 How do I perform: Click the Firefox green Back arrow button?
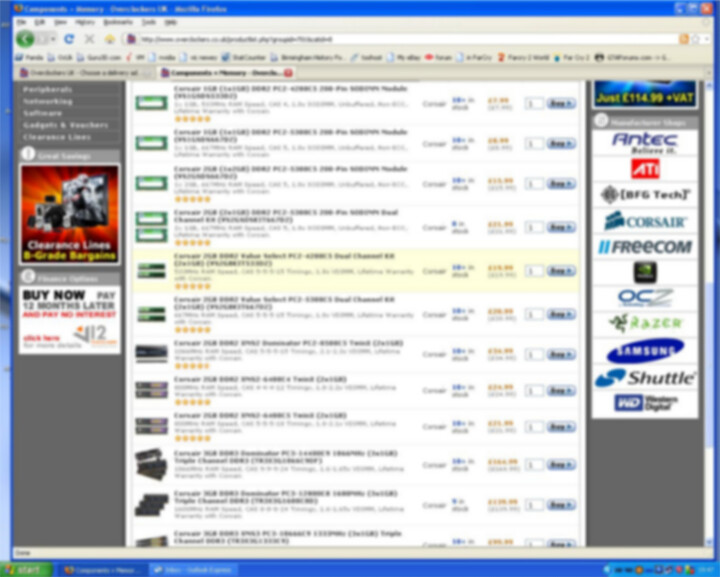tap(25, 39)
